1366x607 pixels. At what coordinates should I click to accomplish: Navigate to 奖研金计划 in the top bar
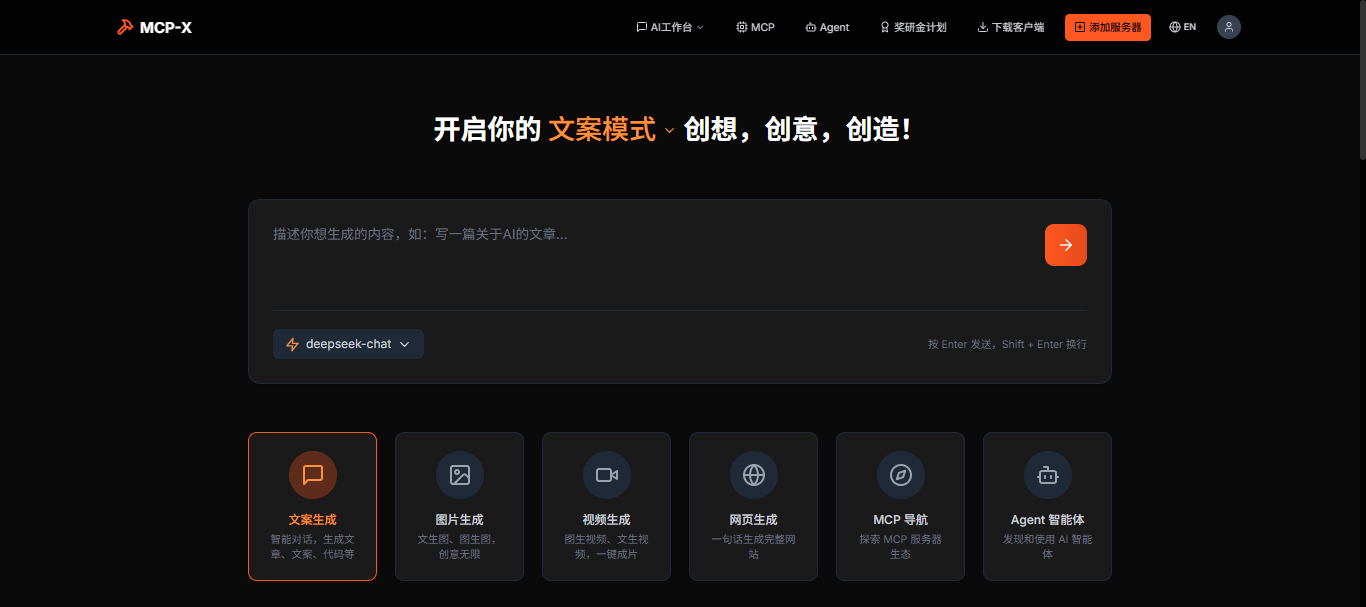[912, 27]
